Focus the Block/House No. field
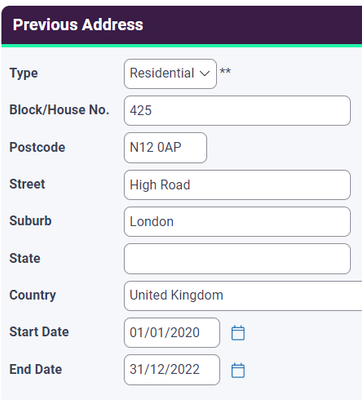Viewport: 362px width, 400px height. [x=237, y=111]
